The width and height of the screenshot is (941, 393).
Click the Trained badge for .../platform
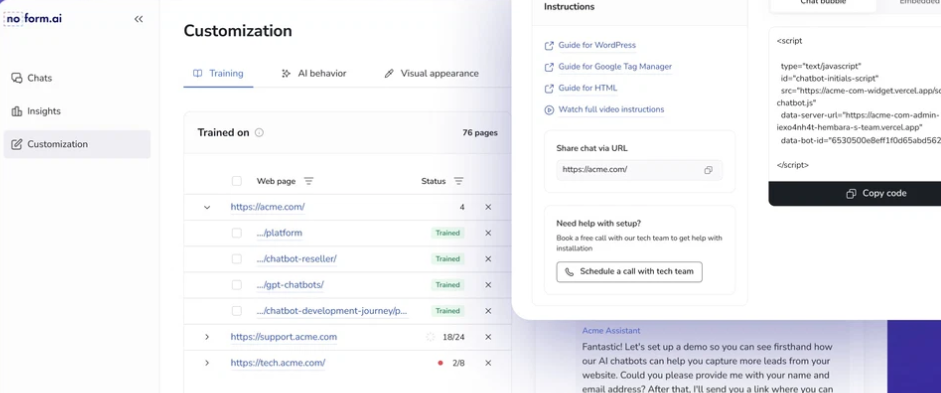(448, 233)
